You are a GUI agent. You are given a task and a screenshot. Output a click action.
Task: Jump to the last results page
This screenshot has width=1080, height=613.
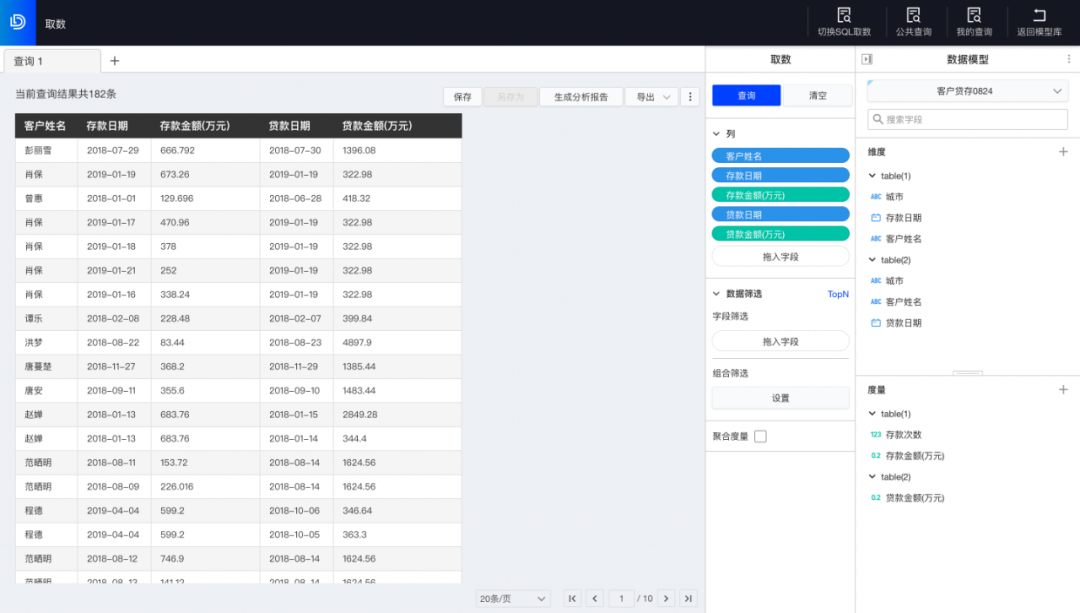687,599
